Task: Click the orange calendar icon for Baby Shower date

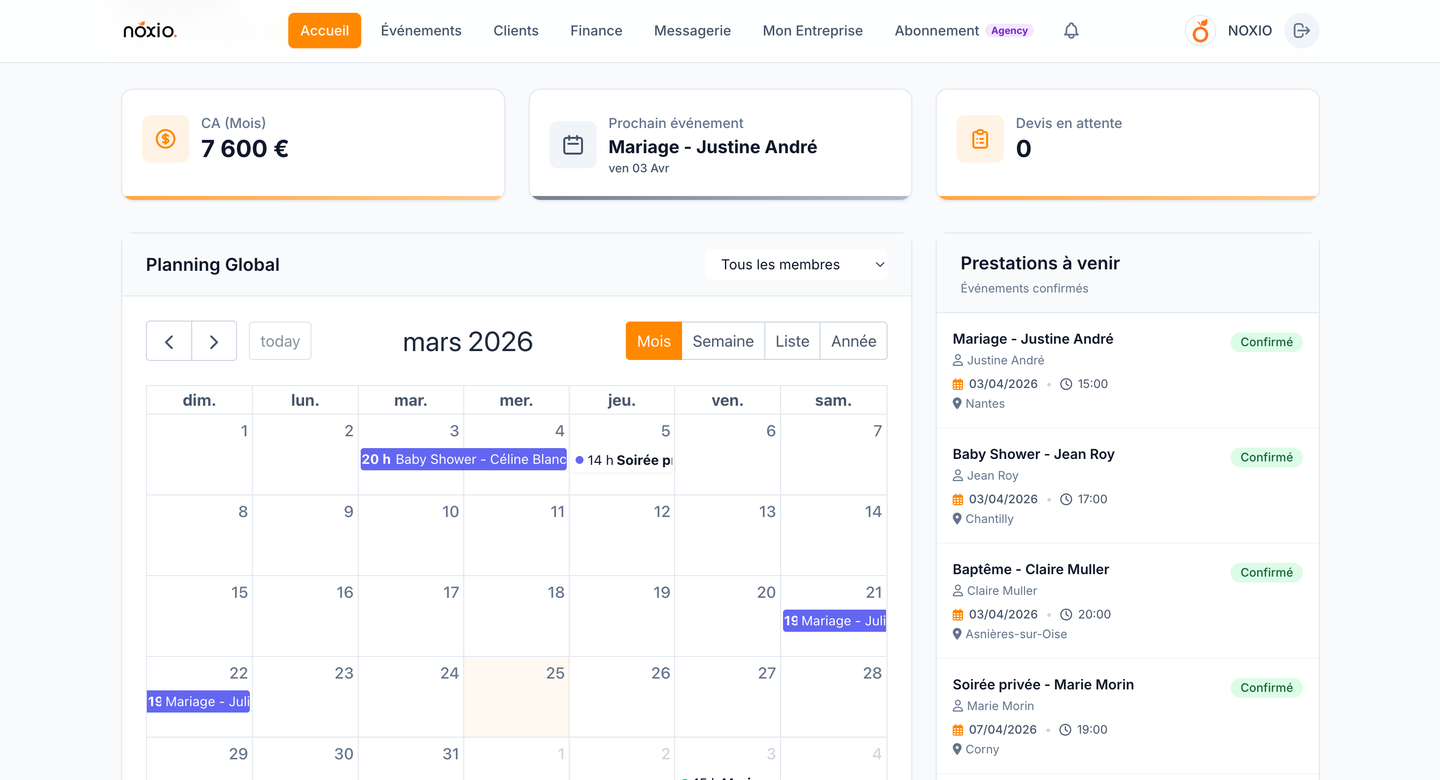Action: (x=957, y=498)
